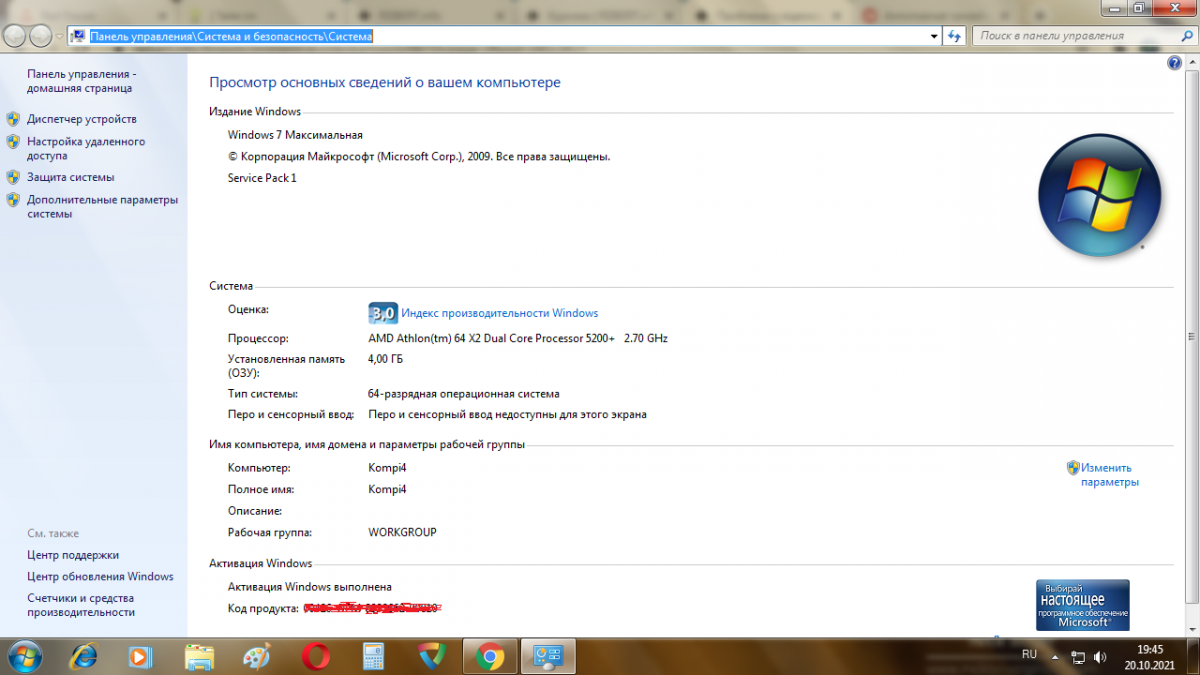
Task: Open the RU input language selector
Action: 1029,654
